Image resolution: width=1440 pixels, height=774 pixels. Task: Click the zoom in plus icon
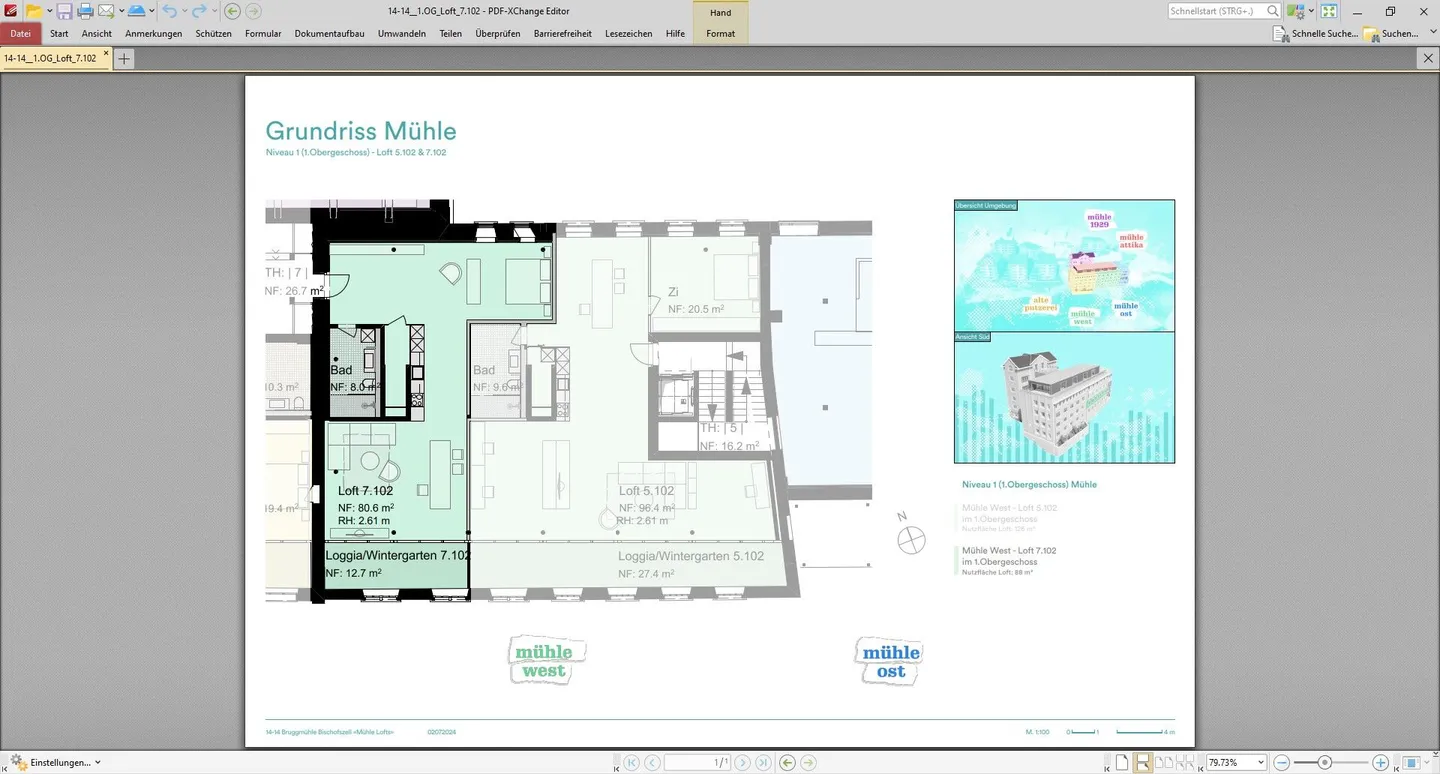point(1380,763)
